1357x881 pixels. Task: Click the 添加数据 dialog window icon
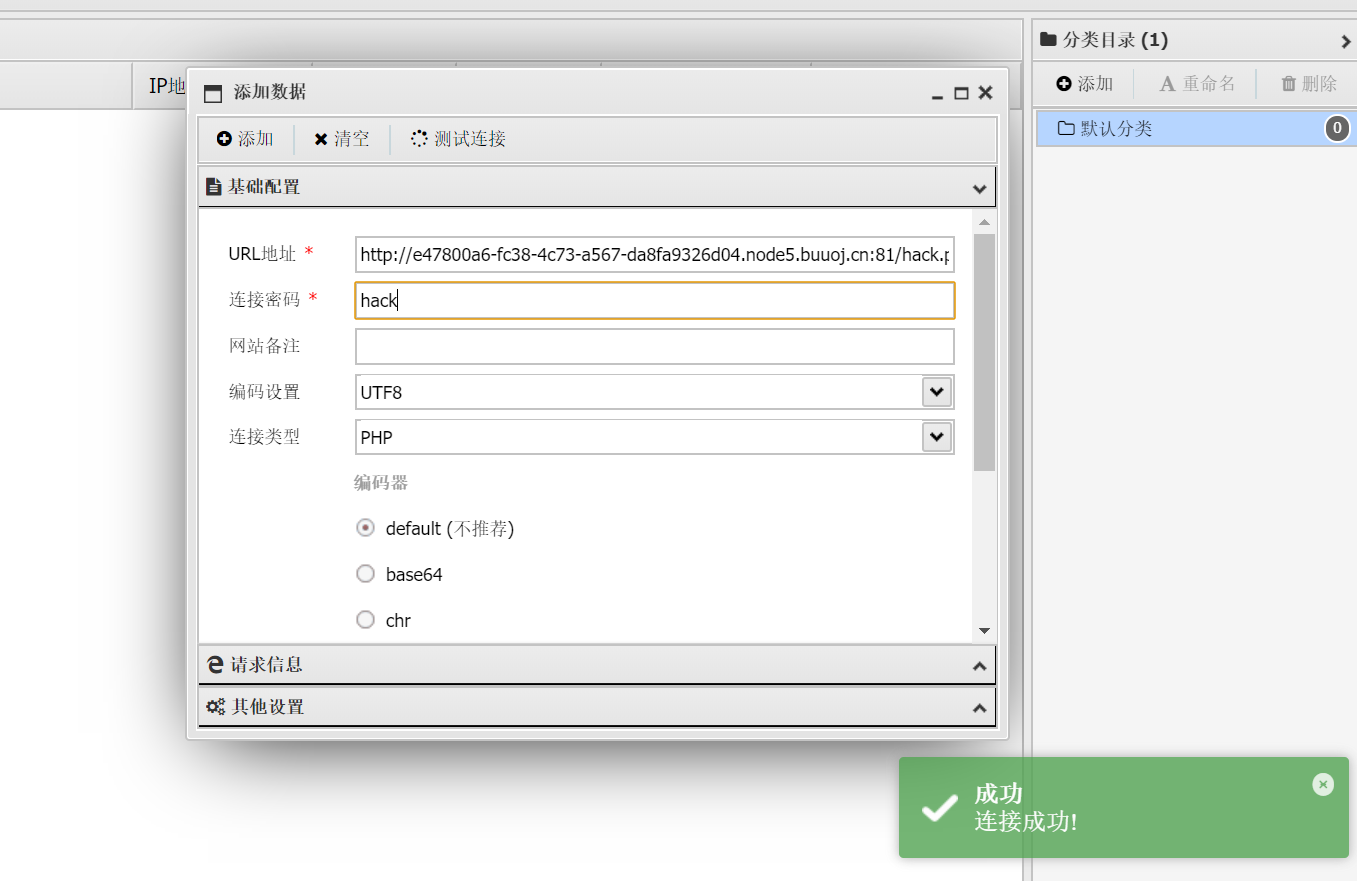point(212,94)
